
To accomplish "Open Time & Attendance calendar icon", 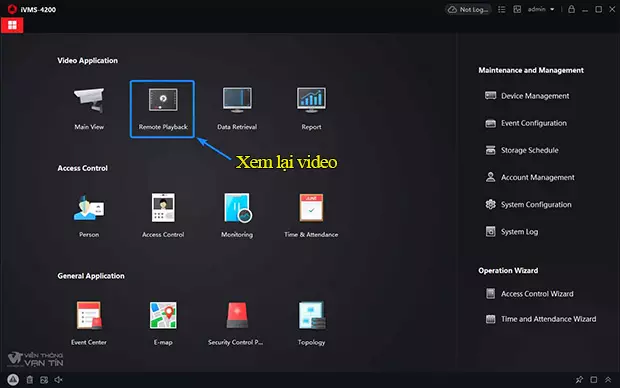I will 311,207.
